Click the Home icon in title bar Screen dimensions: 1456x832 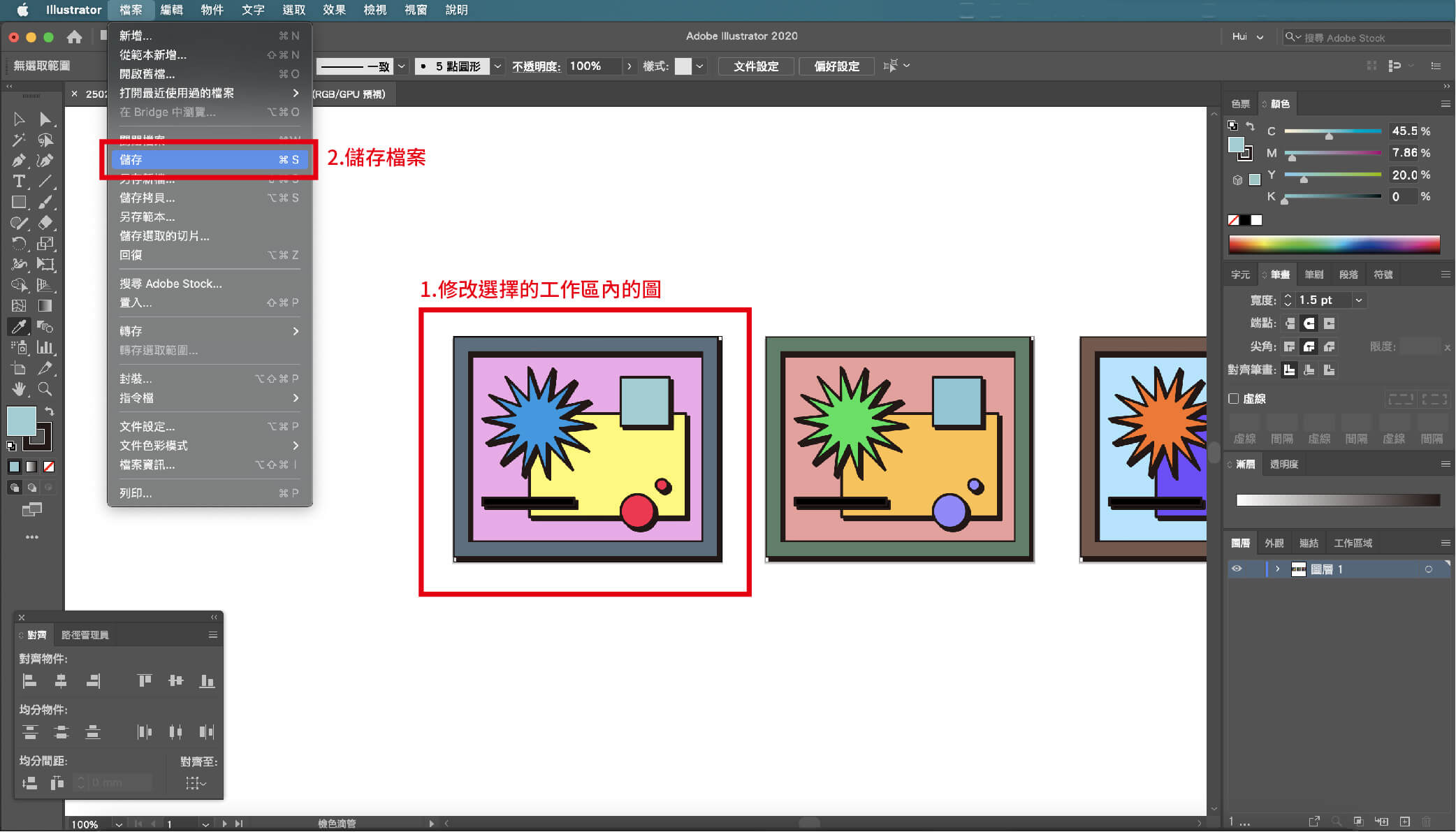coord(74,37)
